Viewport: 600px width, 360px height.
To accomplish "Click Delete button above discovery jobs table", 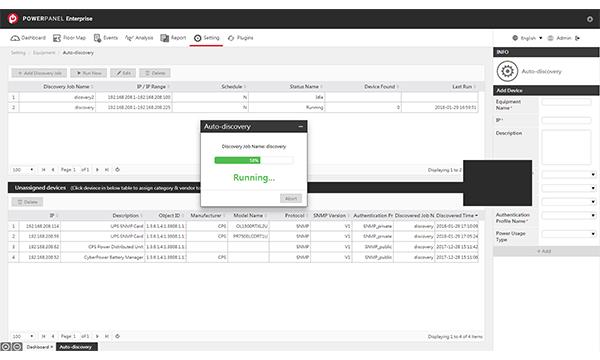I will pyautogui.click(x=155, y=73).
